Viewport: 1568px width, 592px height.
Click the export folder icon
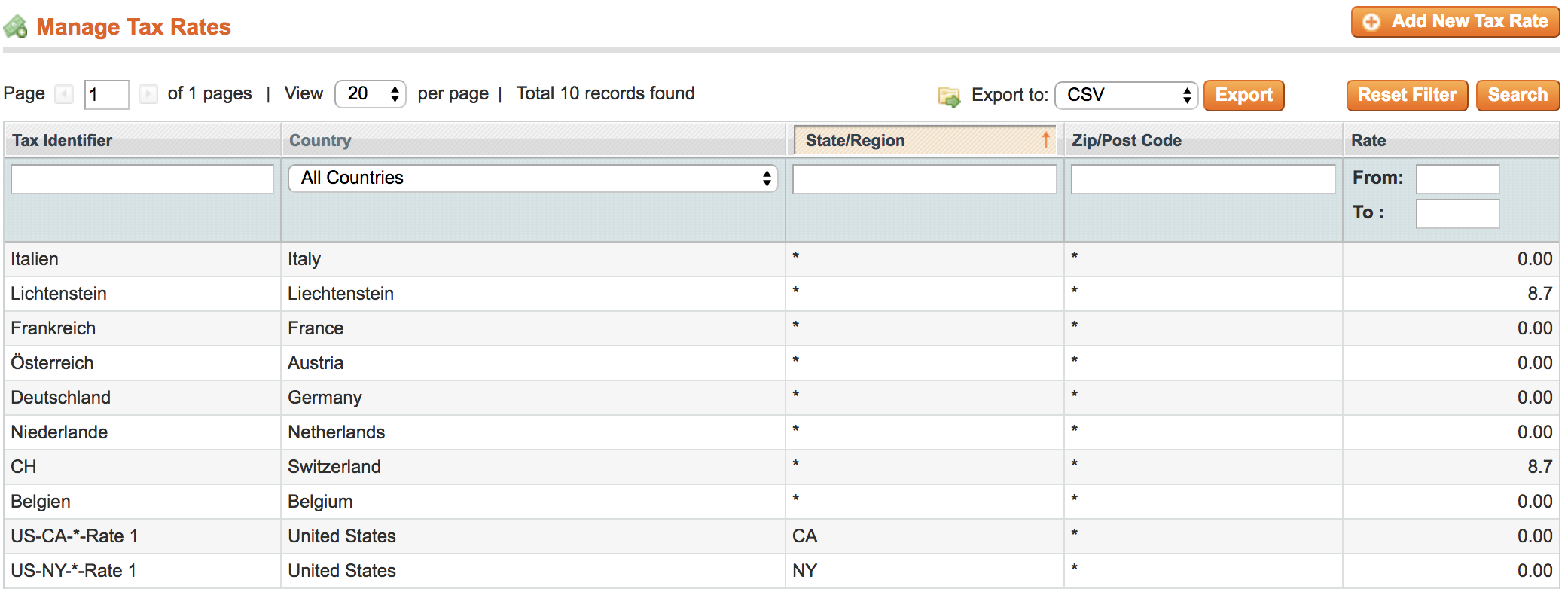(948, 96)
